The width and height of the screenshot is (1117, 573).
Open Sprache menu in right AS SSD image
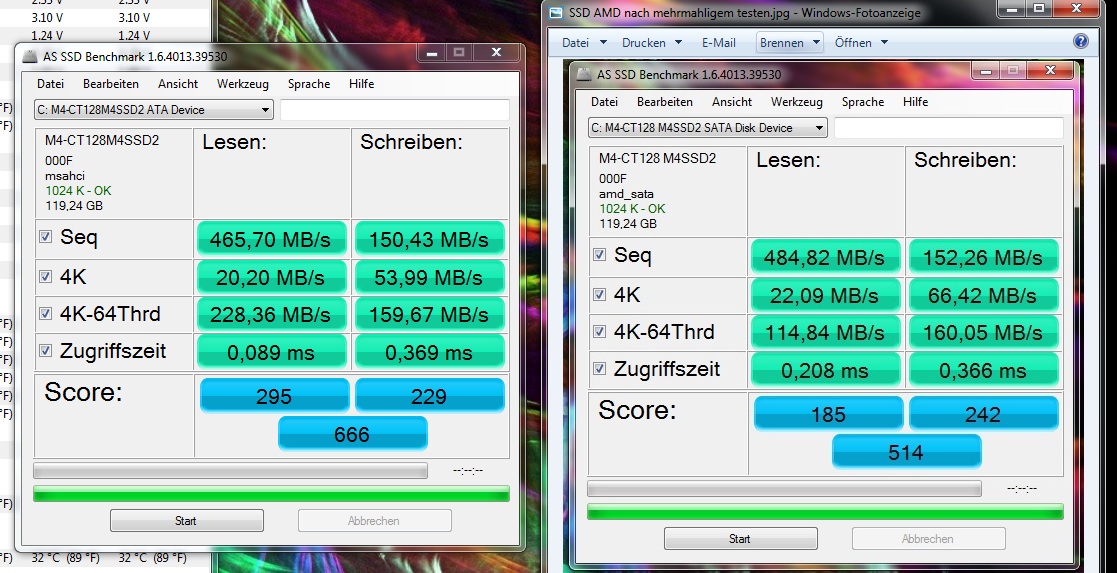point(863,102)
